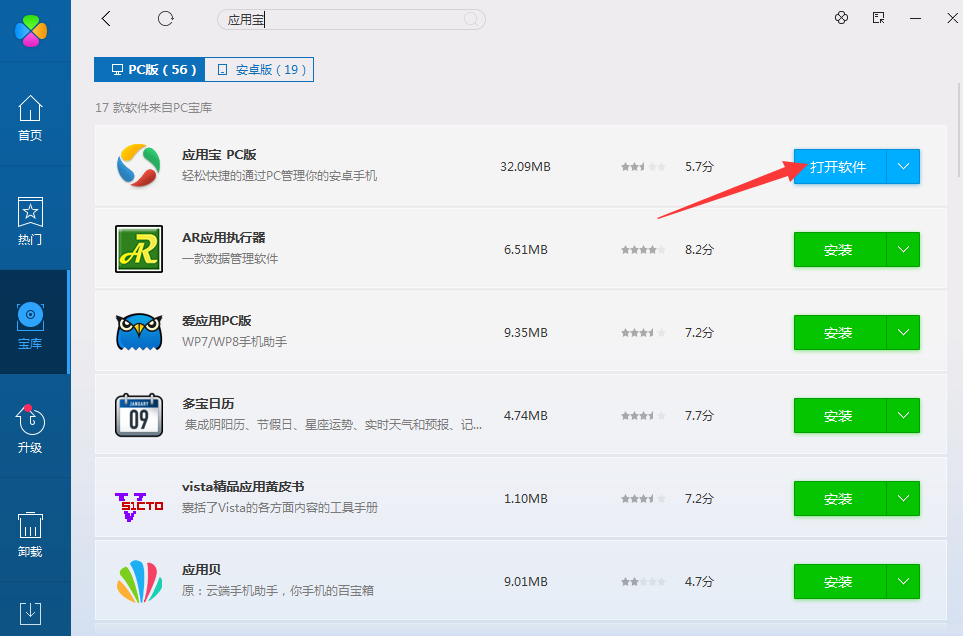963x636 pixels.
Task: Expand install options for 应用贝
Action: point(903,582)
